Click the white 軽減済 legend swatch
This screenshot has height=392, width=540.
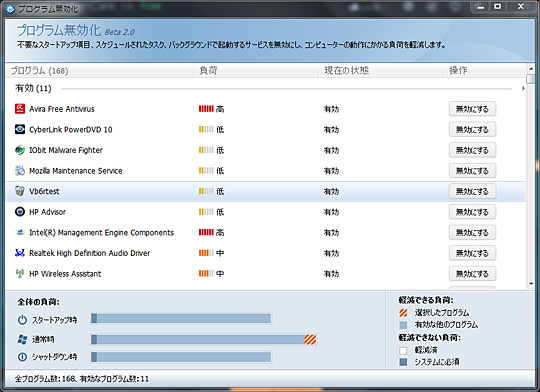[403, 350]
